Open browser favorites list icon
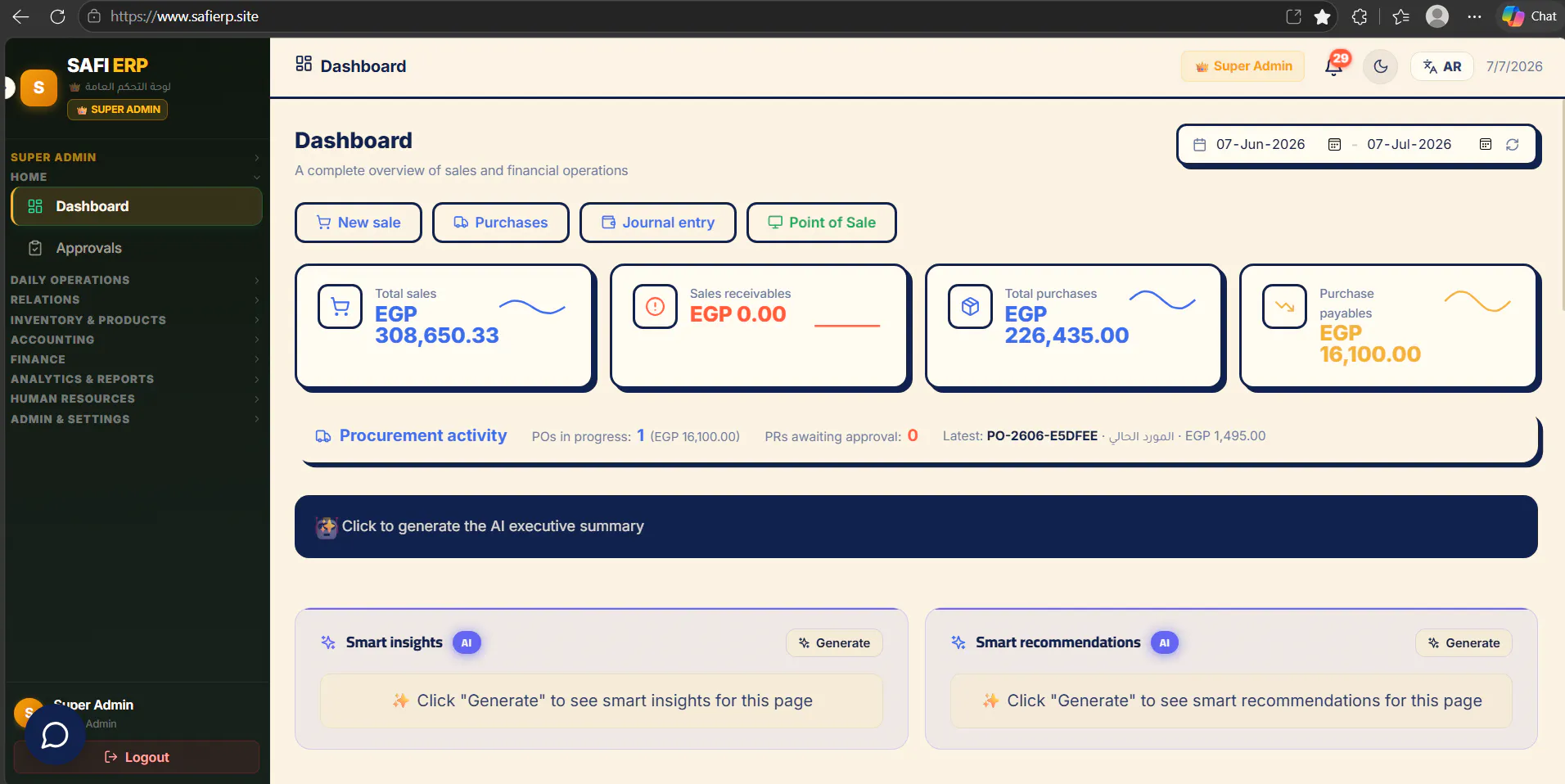This screenshot has height=784, width=1565. click(x=1400, y=16)
